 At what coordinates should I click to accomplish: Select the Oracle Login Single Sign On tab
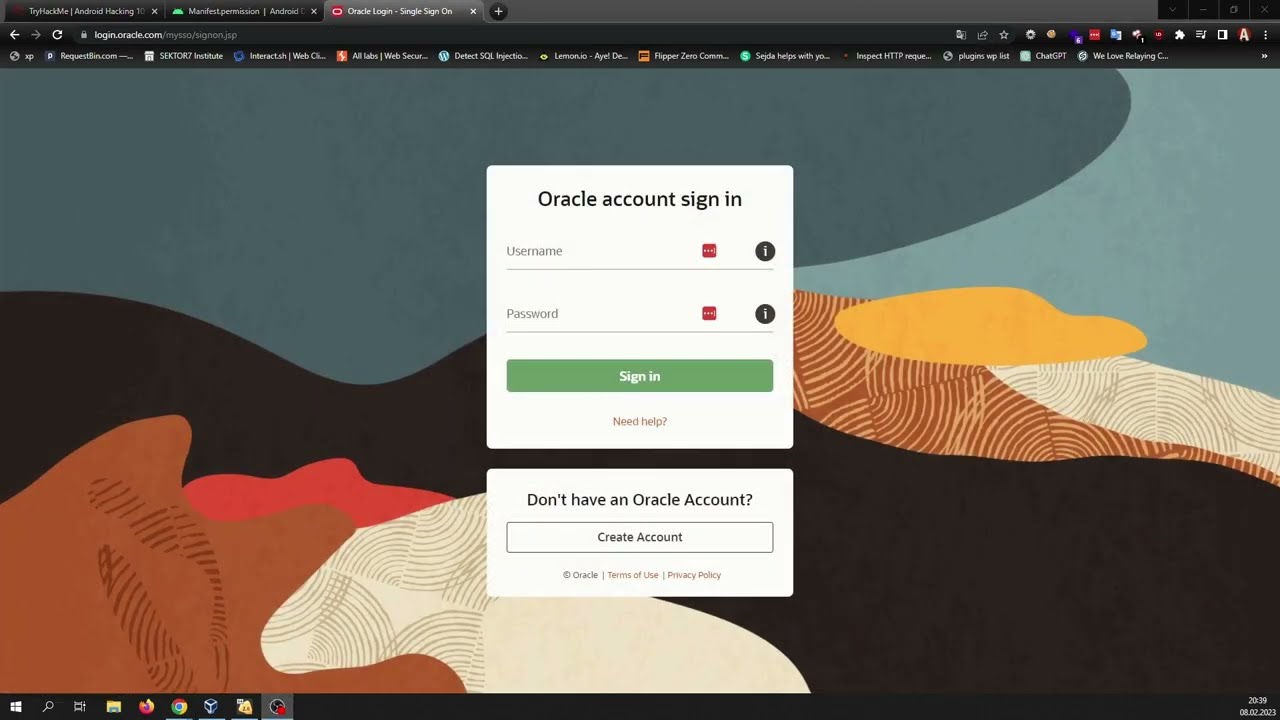pyautogui.click(x=403, y=11)
